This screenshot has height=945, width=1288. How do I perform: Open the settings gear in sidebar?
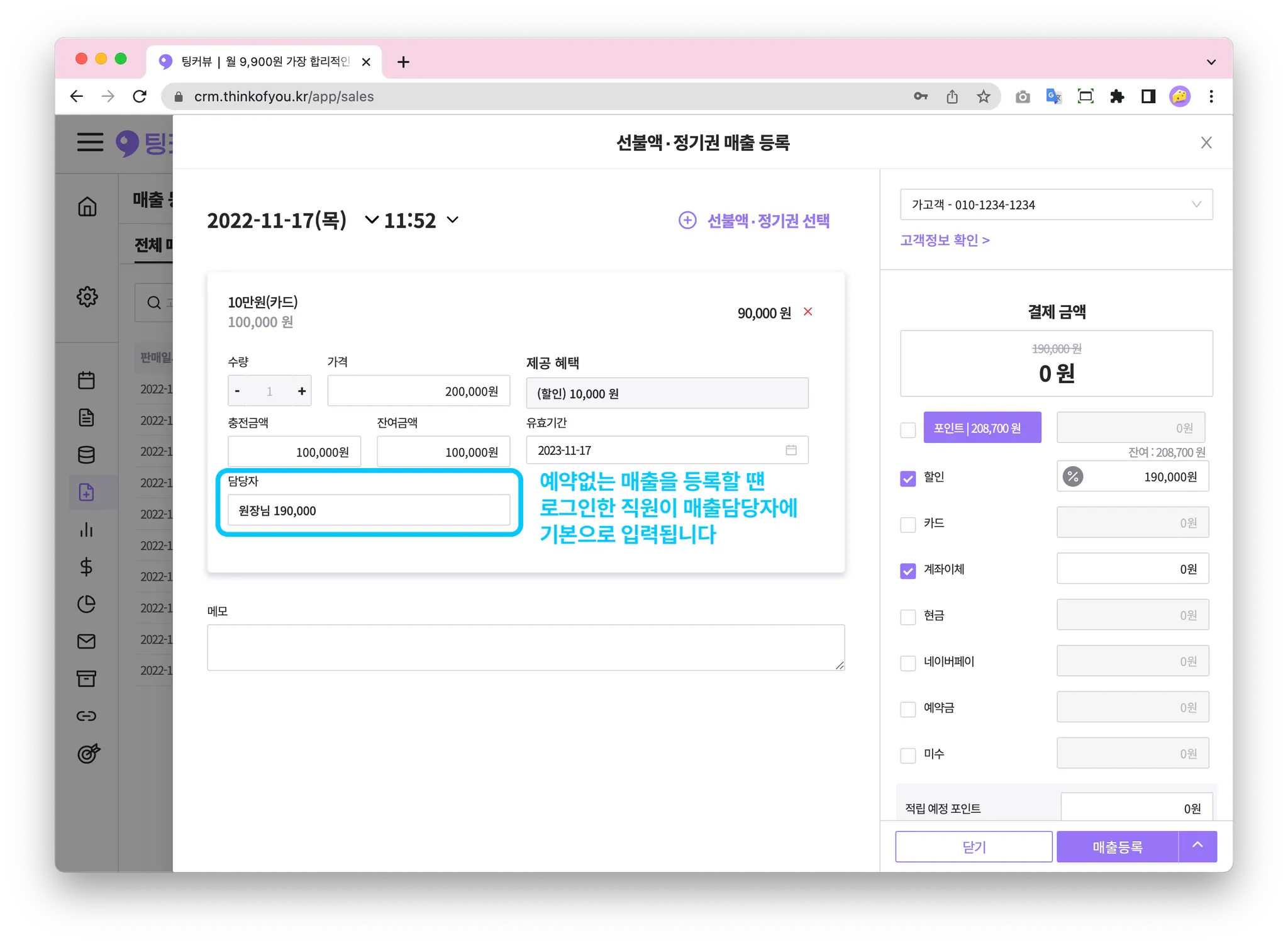87,296
